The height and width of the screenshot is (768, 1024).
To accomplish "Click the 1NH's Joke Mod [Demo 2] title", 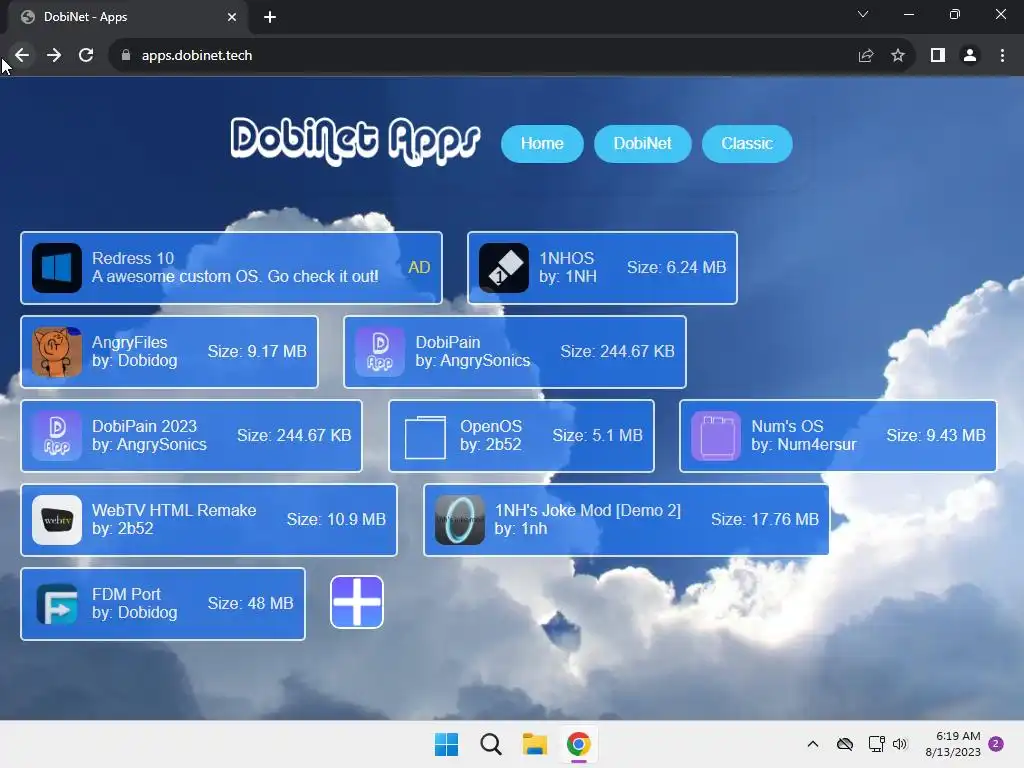I will [588, 511].
